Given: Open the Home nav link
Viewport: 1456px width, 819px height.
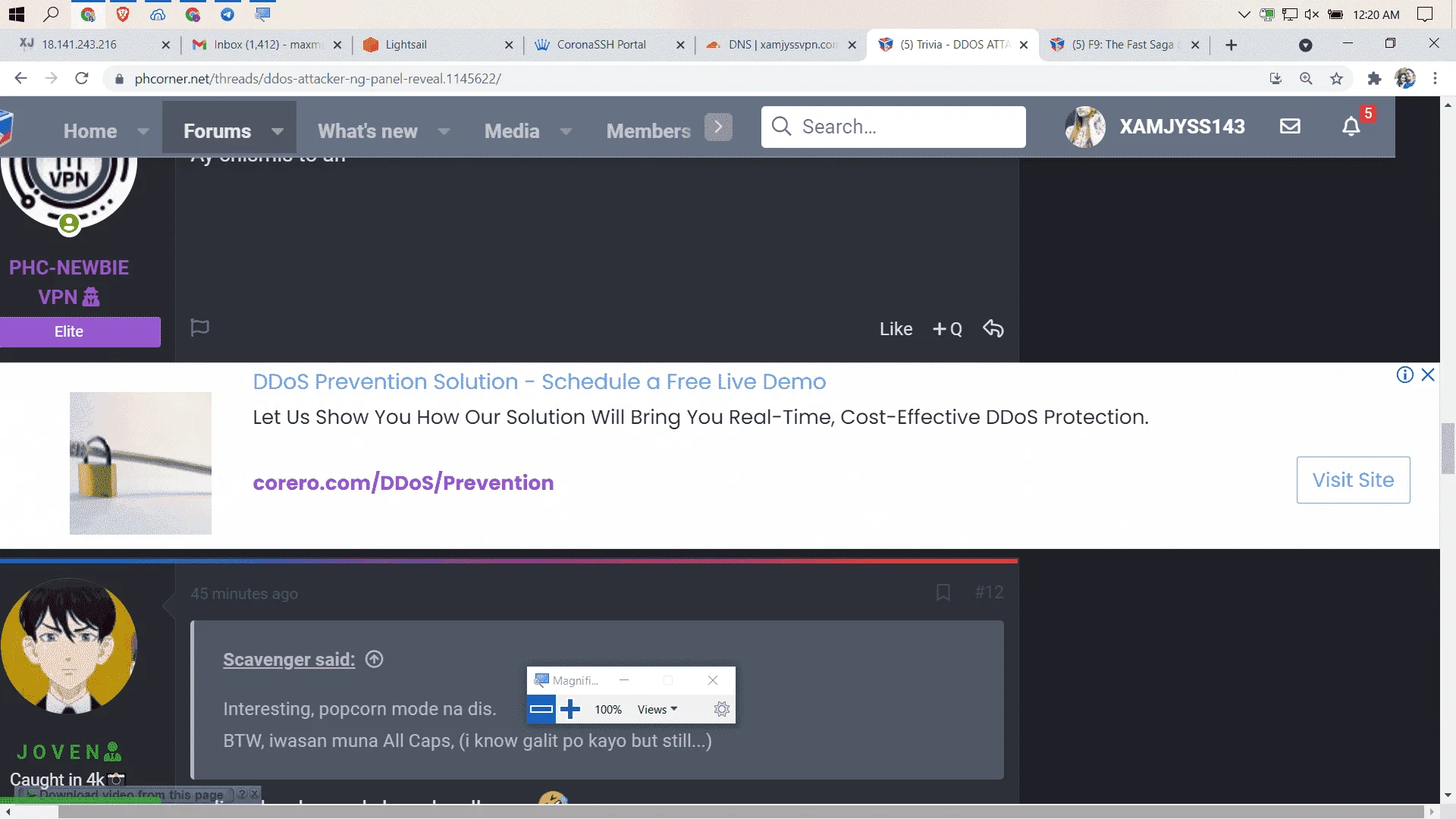Looking at the screenshot, I should tap(90, 130).
